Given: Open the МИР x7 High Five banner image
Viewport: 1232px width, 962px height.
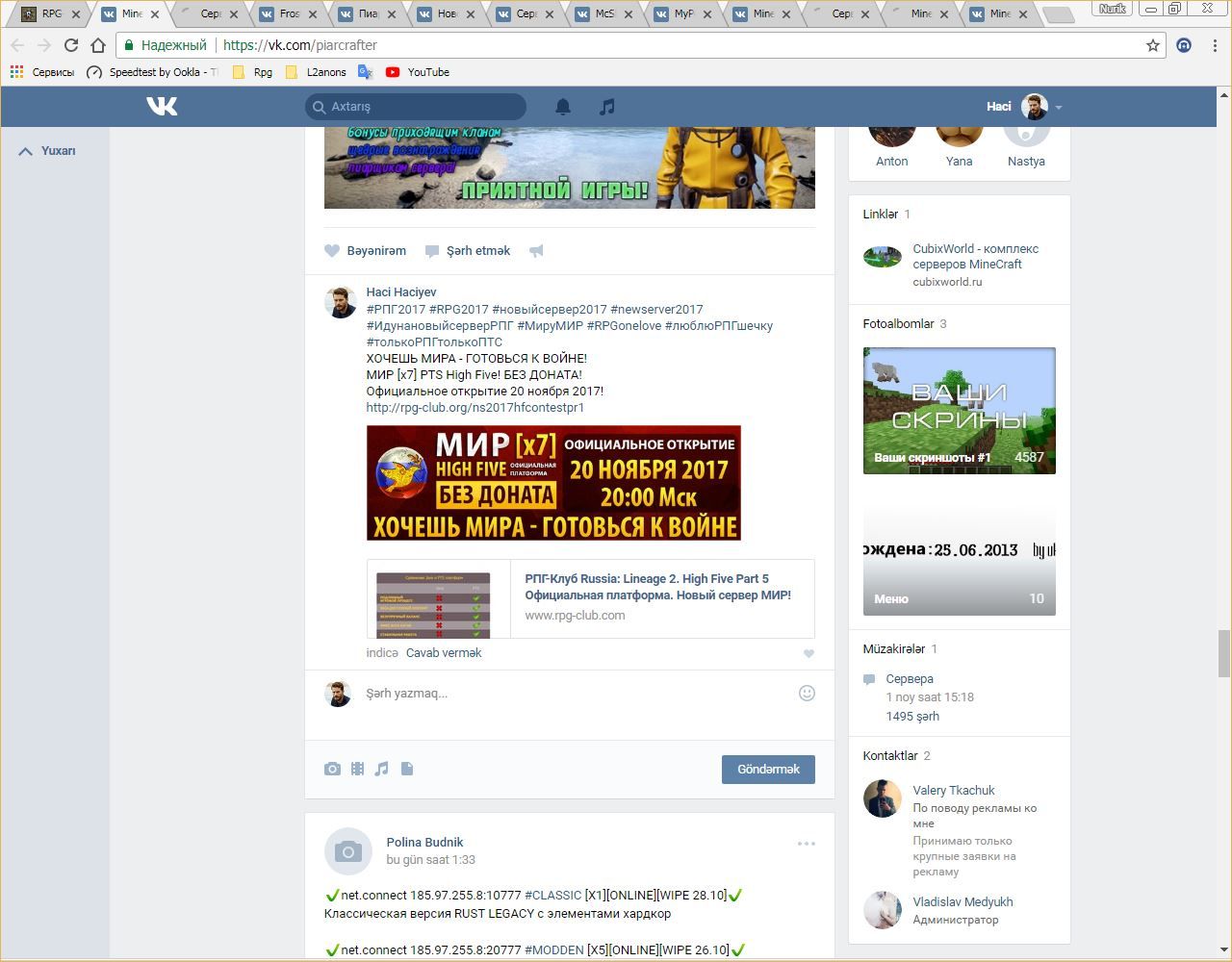Looking at the screenshot, I should [553, 483].
